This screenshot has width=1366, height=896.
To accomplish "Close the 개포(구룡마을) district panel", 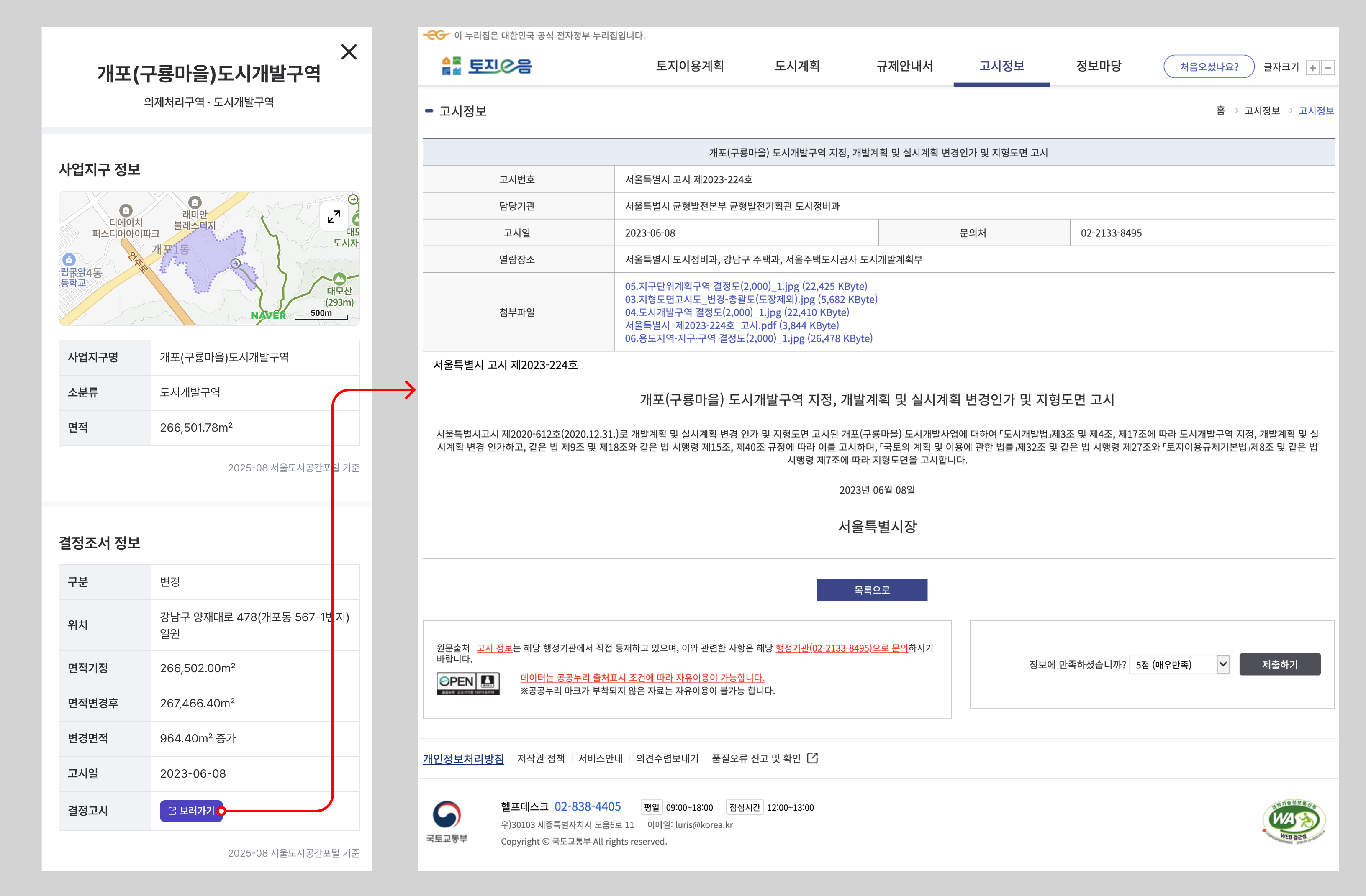I will tap(348, 52).
